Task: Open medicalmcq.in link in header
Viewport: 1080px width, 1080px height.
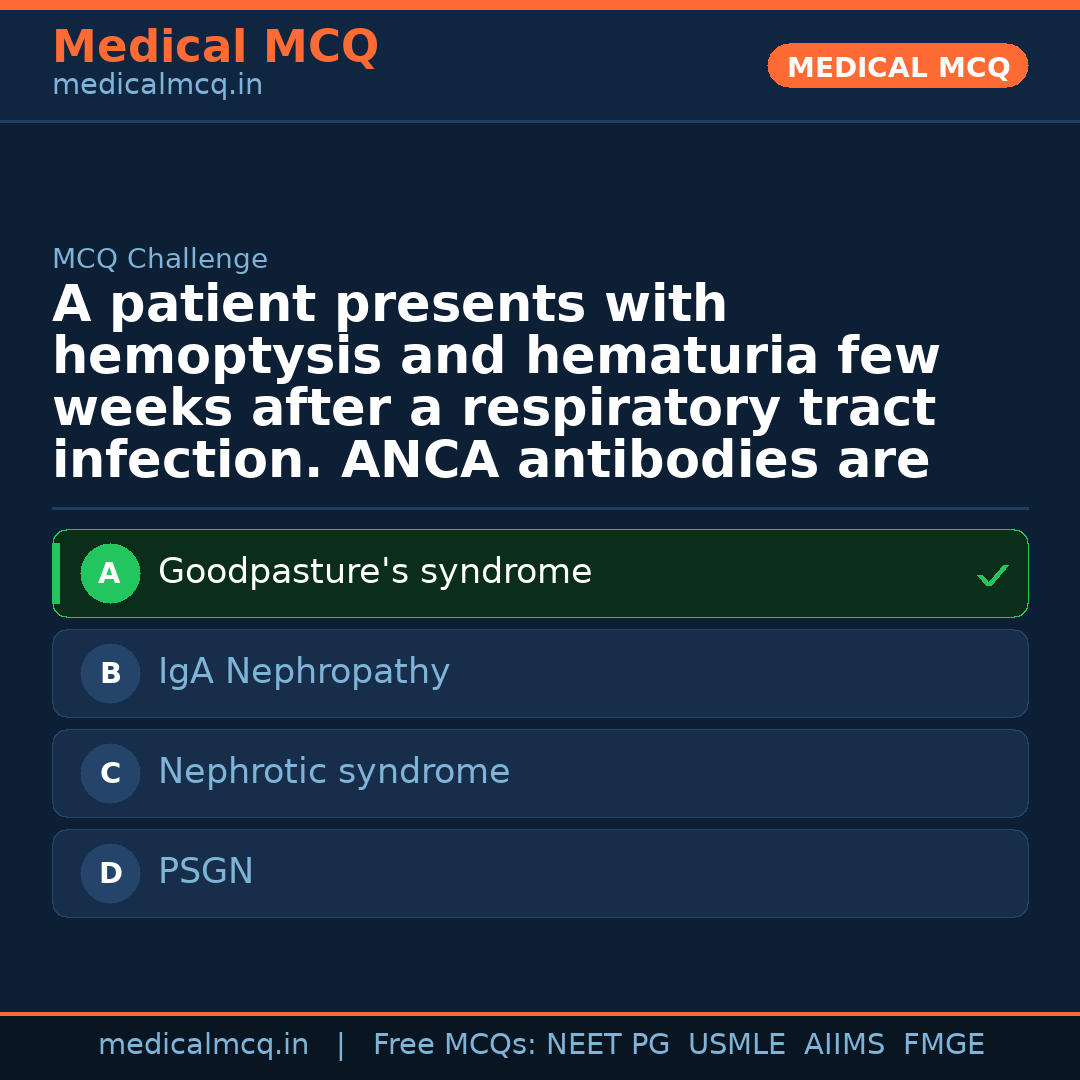Action: pos(157,86)
